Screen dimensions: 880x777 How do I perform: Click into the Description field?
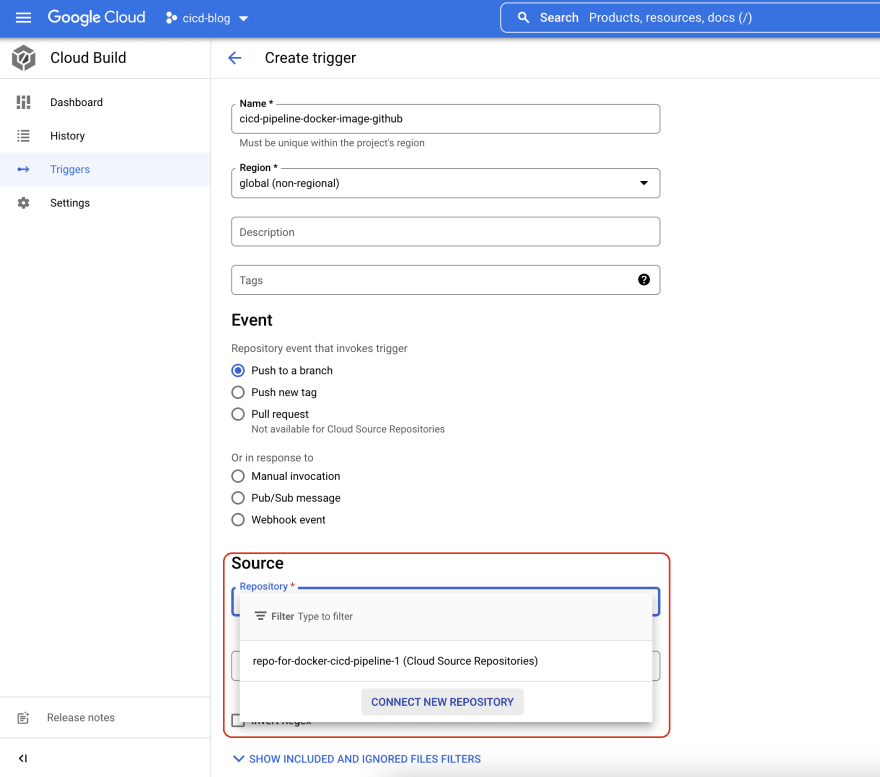(445, 232)
